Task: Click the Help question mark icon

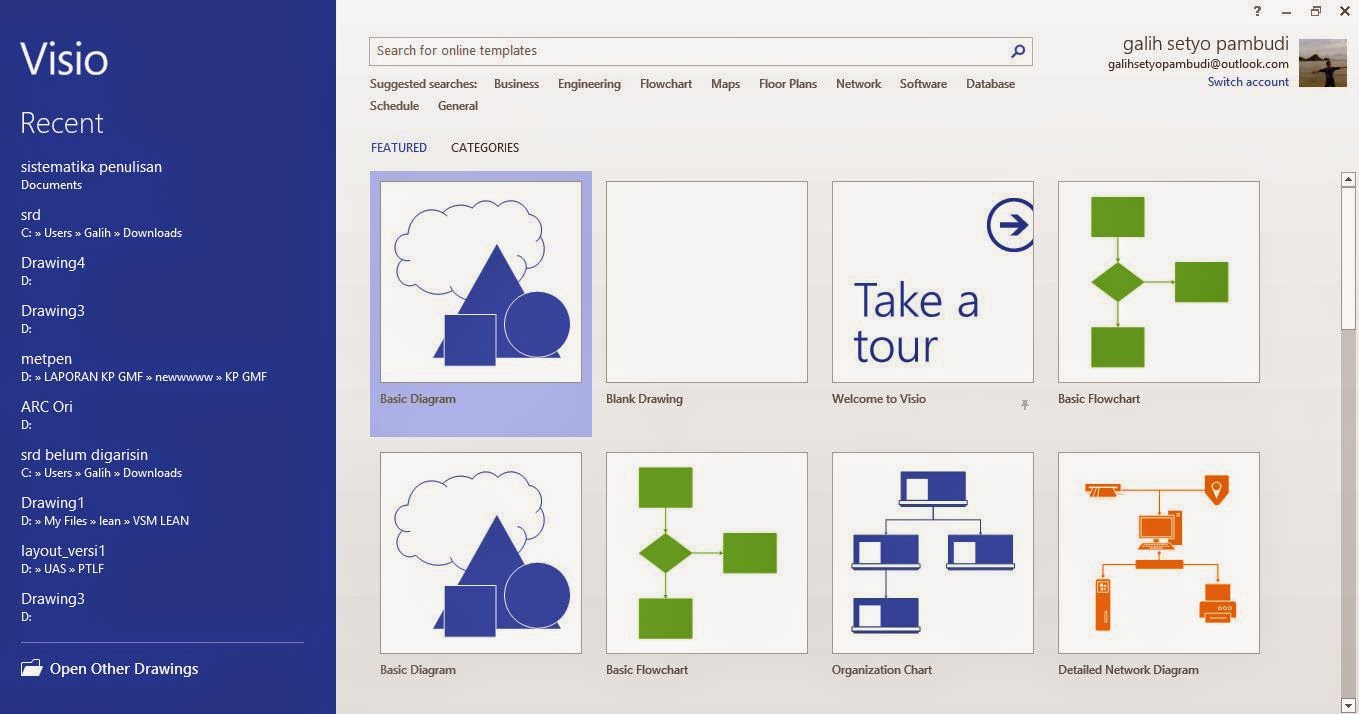Action: pyautogui.click(x=1257, y=11)
